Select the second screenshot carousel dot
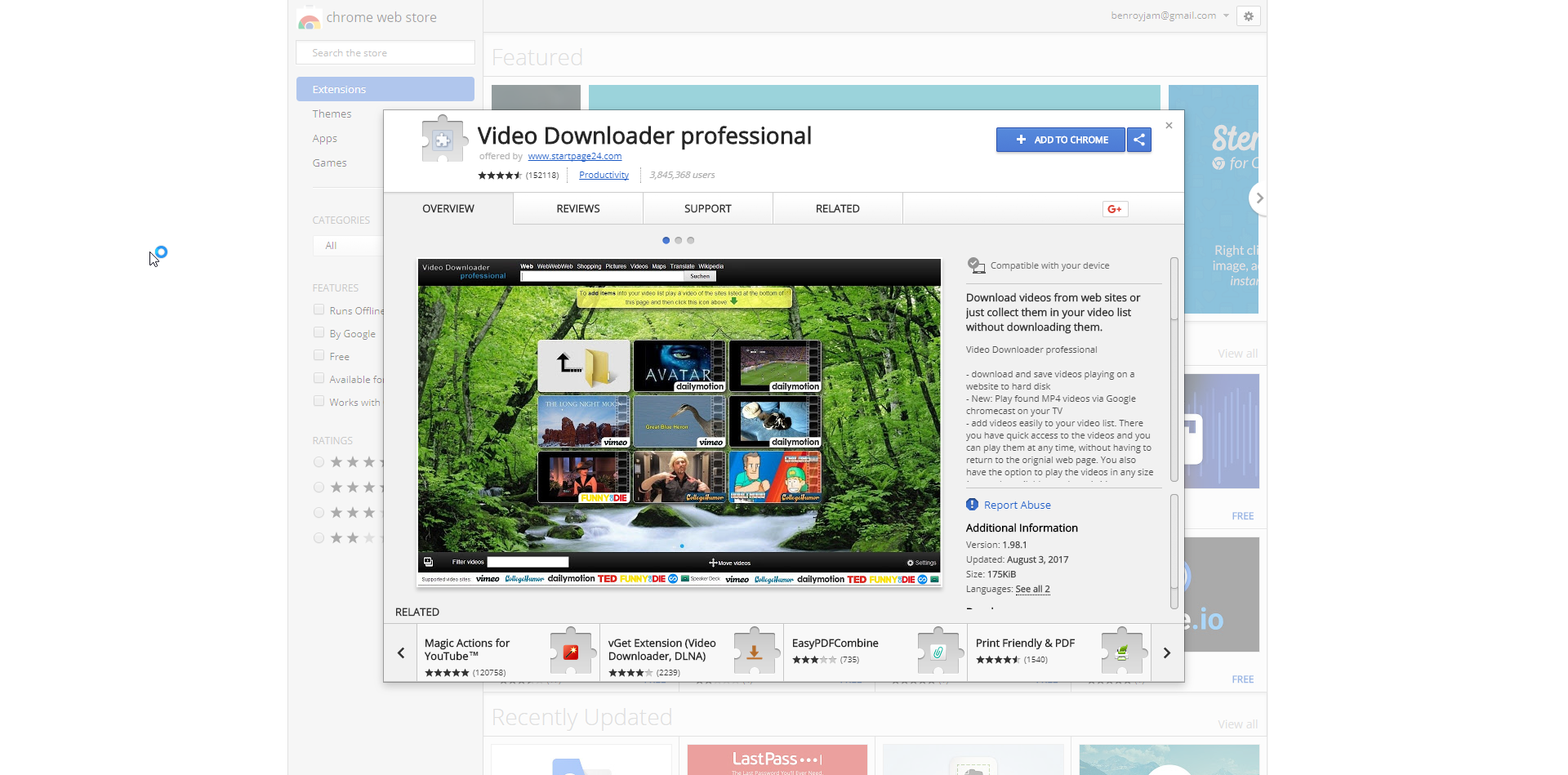The image size is (1568, 775). click(678, 240)
